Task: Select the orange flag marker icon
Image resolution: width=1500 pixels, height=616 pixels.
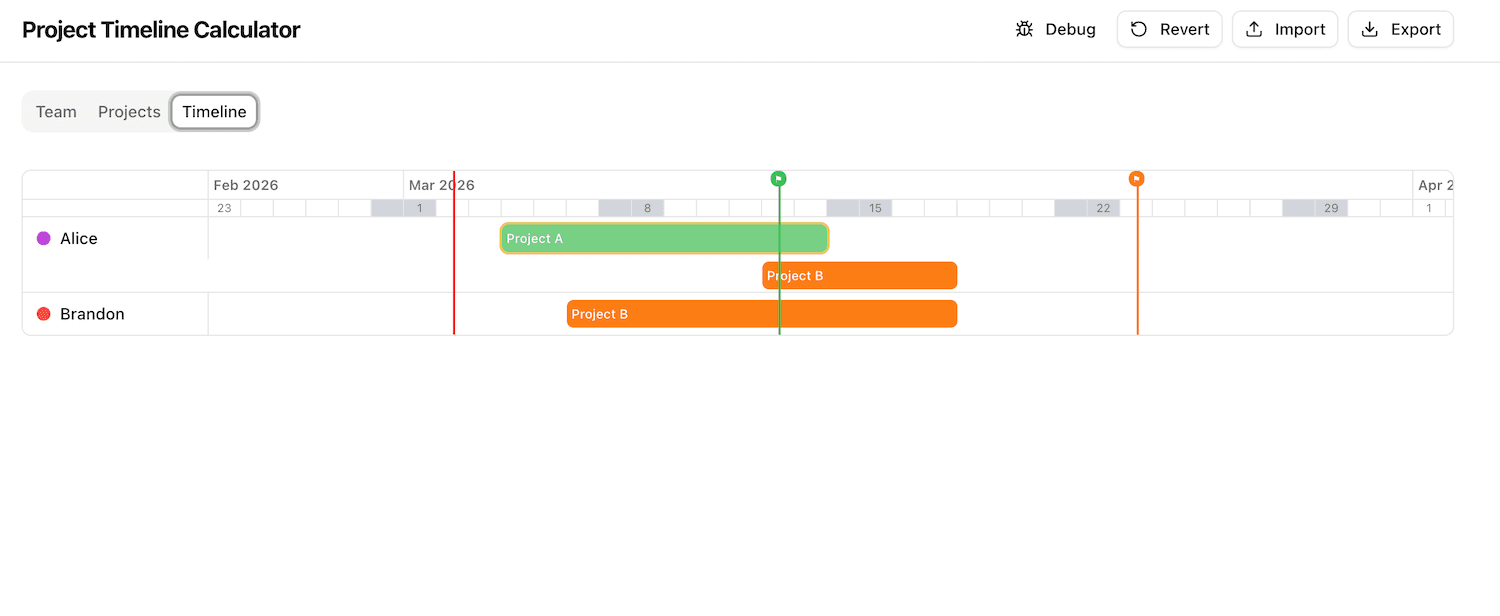Action: (1137, 178)
